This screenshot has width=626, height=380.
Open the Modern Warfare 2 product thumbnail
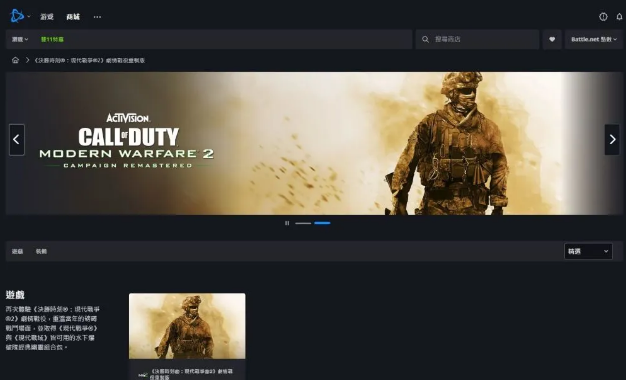[x=187, y=326]
